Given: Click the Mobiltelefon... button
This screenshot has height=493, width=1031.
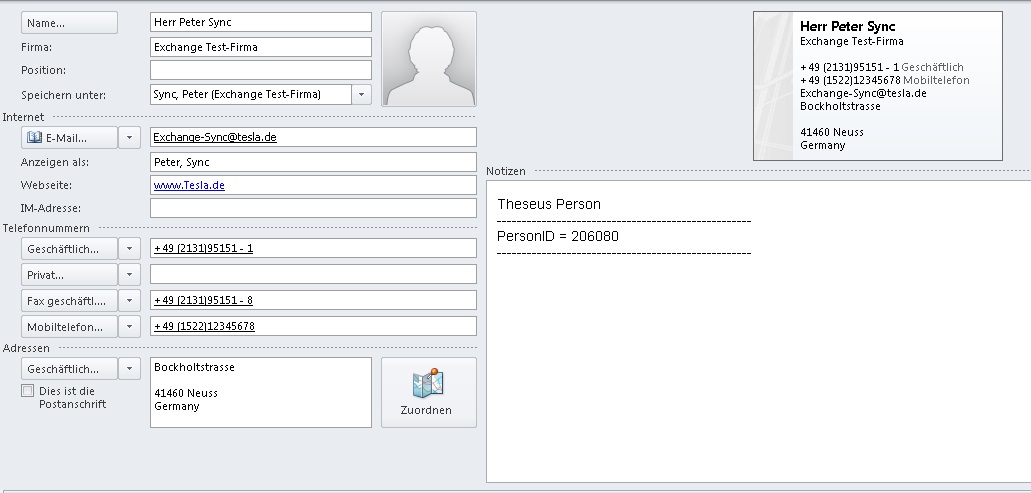Looking at the screenshot, I should [x=68, y=326].
